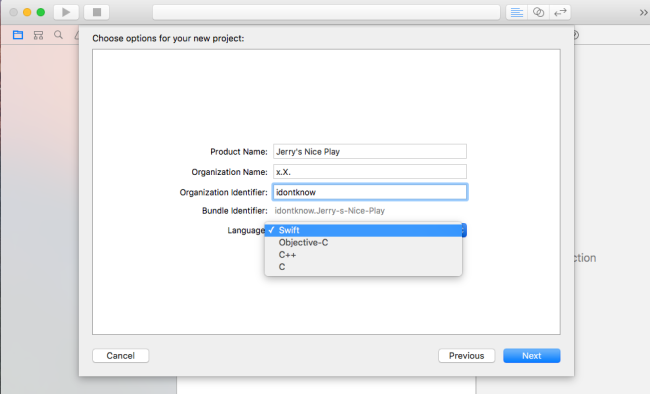Show the Standard editor icon
Screen dimensions: 650x394
(x=517, y=12)
